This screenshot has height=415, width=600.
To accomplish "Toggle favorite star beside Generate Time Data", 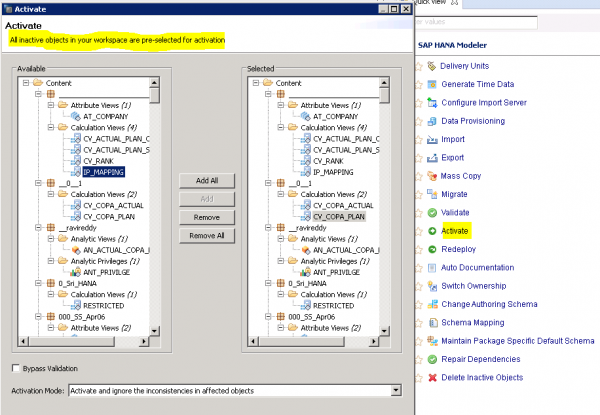I will coord(419,85).
